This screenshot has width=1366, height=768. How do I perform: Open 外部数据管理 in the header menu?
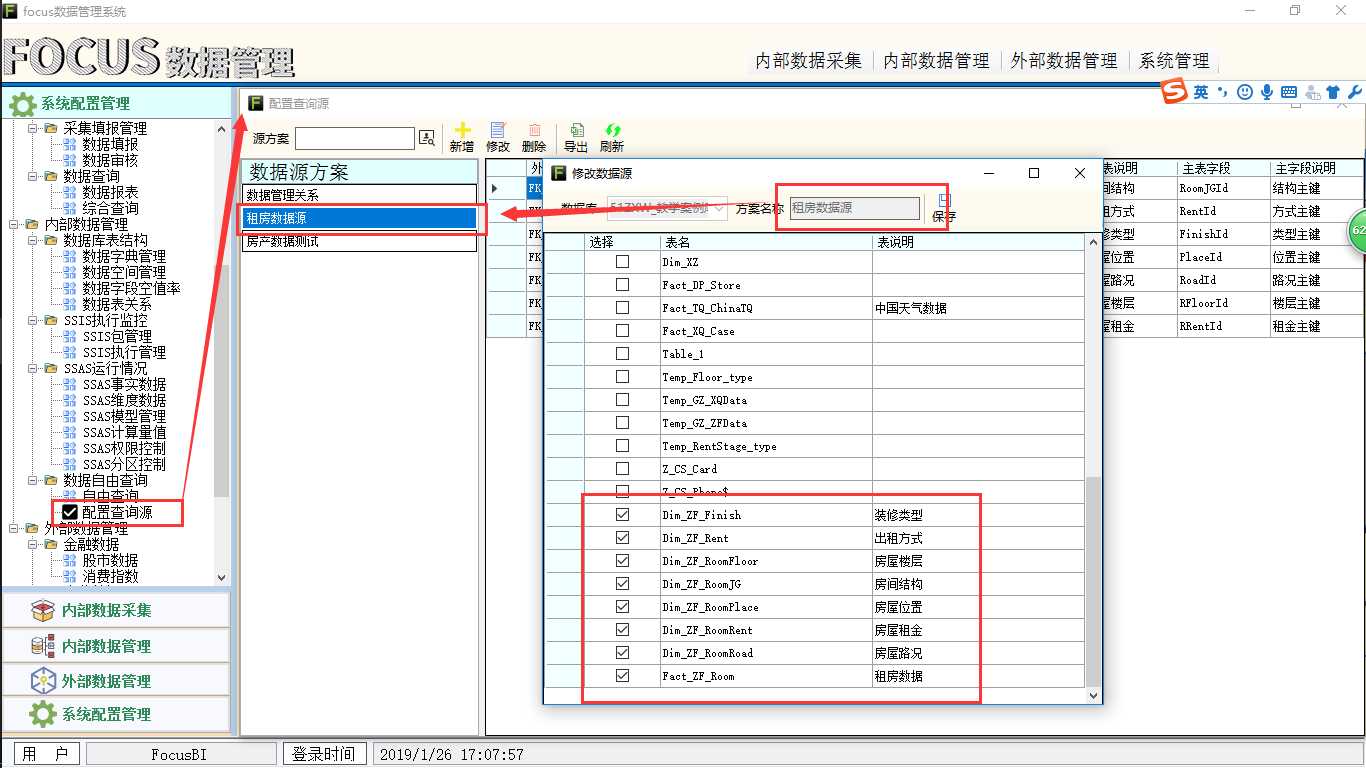(x=1064, y=61)
